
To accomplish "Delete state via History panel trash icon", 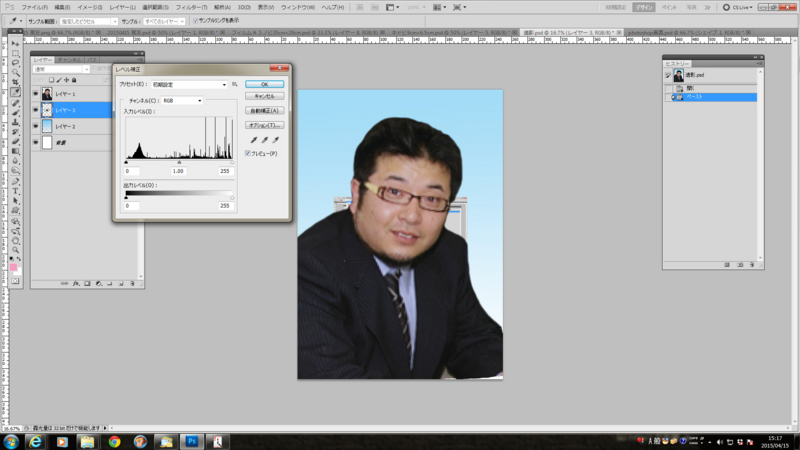I will (752, 265).
